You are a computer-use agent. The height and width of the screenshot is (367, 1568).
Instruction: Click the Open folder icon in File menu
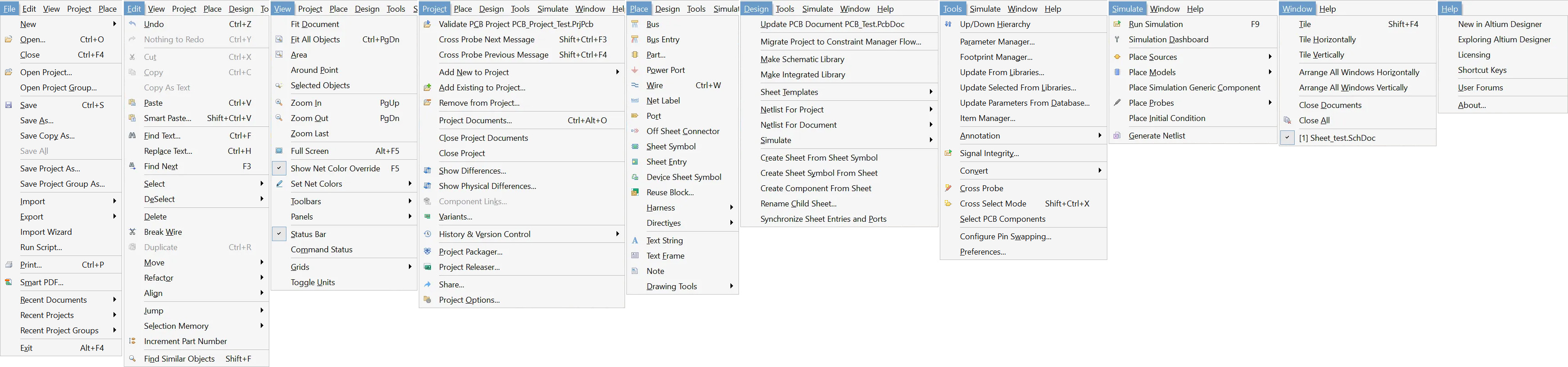pyautogui.click(x=9, y=40)
